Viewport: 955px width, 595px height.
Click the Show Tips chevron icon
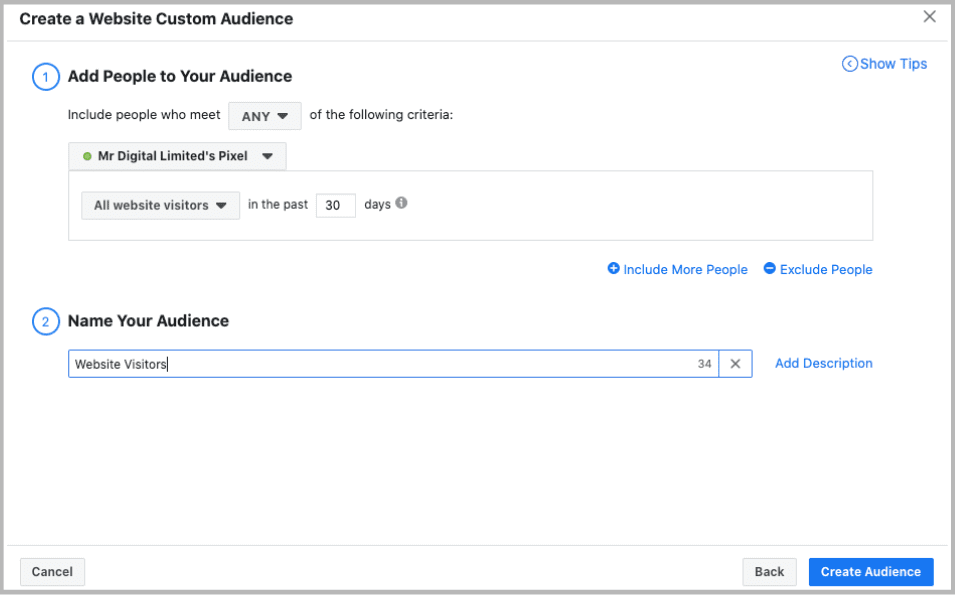(x=850, y=64)
